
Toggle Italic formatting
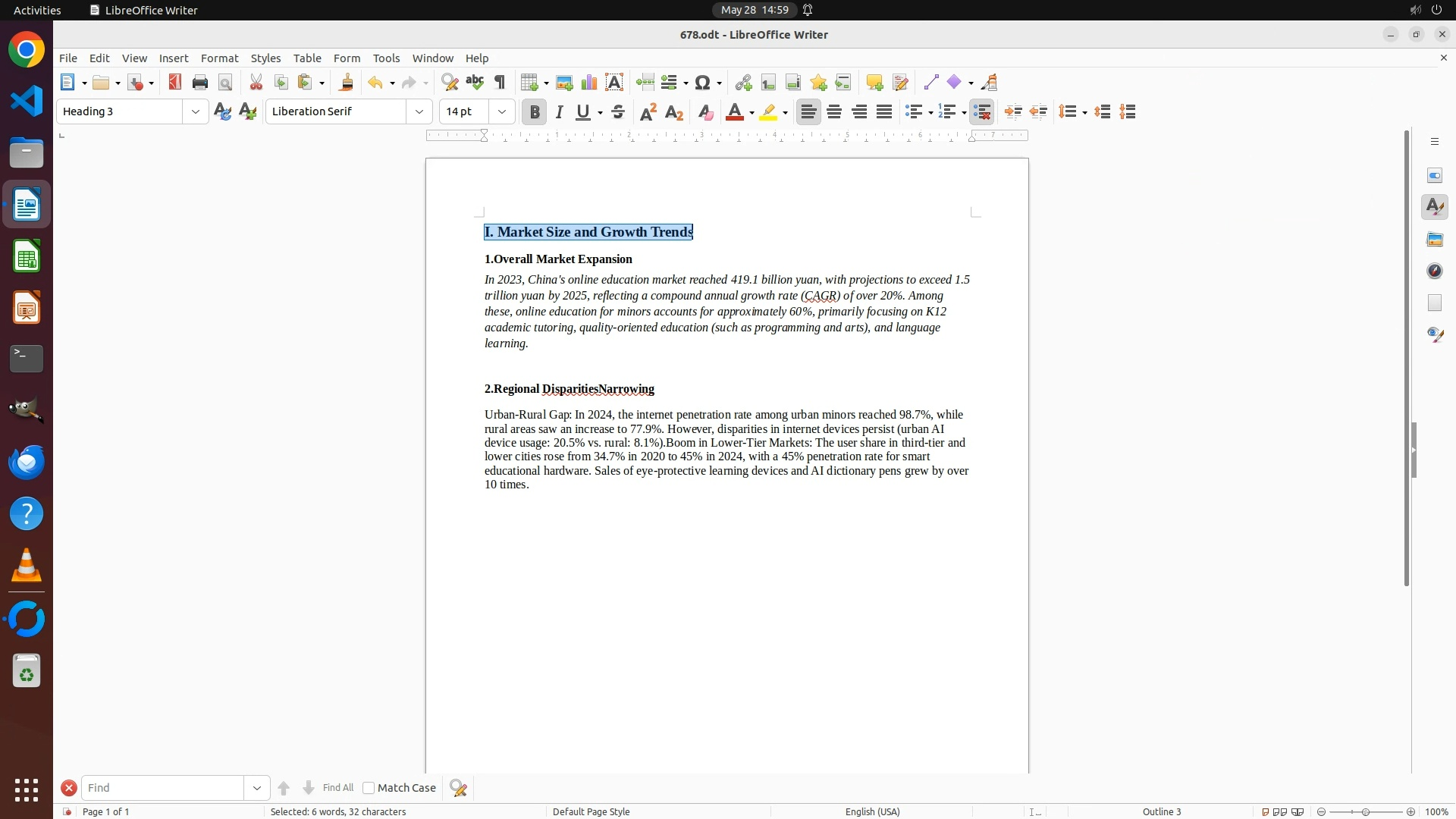click(x=560, y=112)
